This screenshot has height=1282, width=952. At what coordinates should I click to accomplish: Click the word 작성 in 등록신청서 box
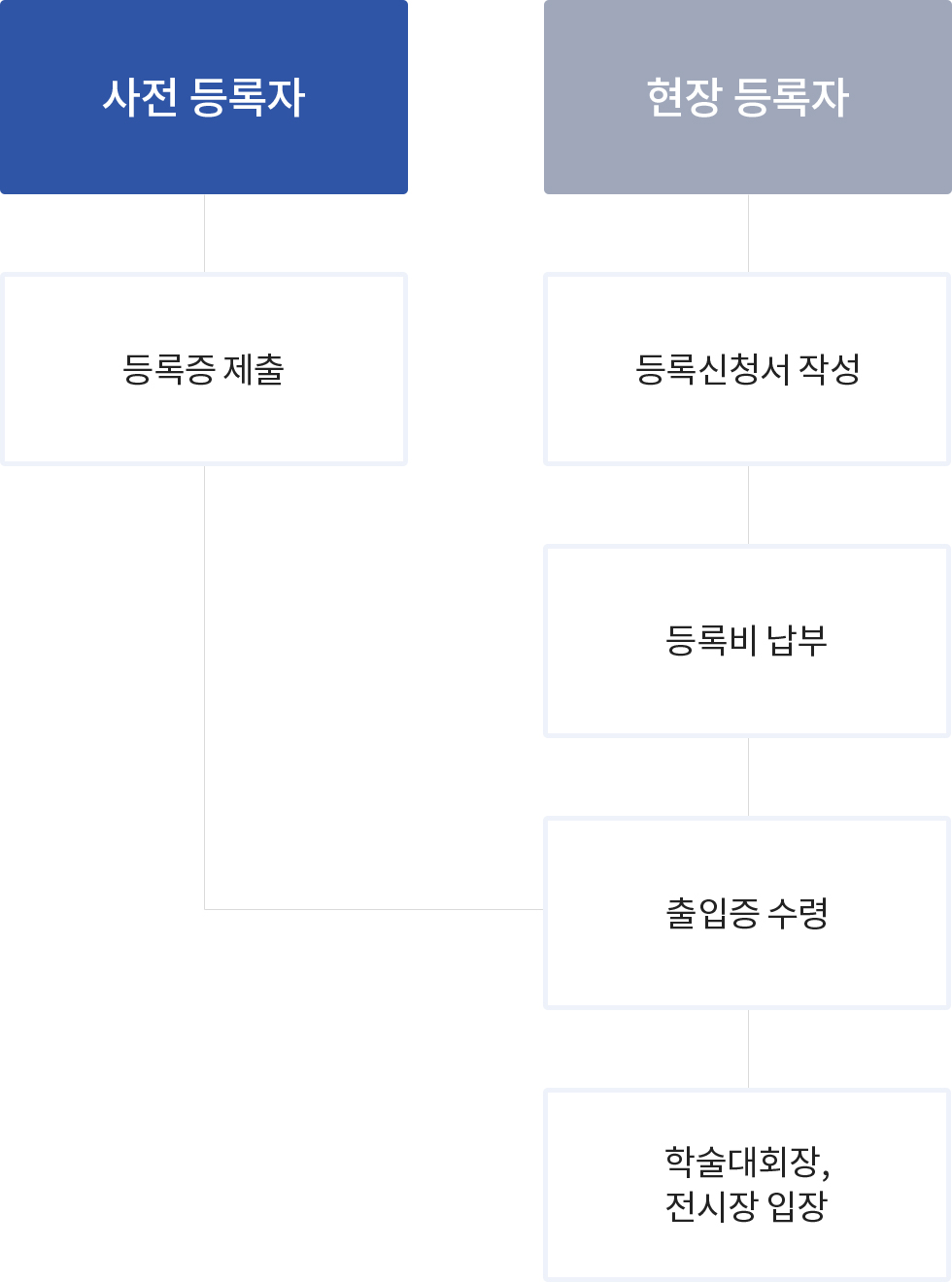click(830, 369)
